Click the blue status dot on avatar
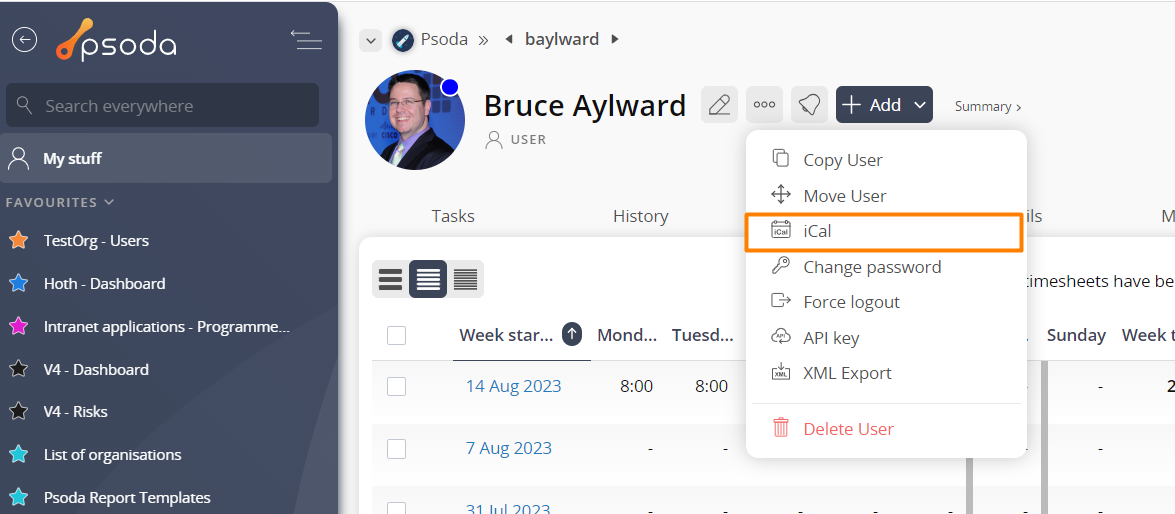Viewport: 1175px width, 514px height. (x=450, y=87)
